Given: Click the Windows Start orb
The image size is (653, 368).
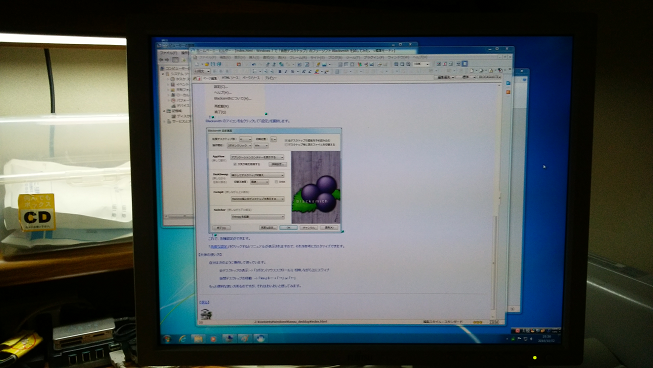Looking at the screenshot, I should (x=167, y=339).
